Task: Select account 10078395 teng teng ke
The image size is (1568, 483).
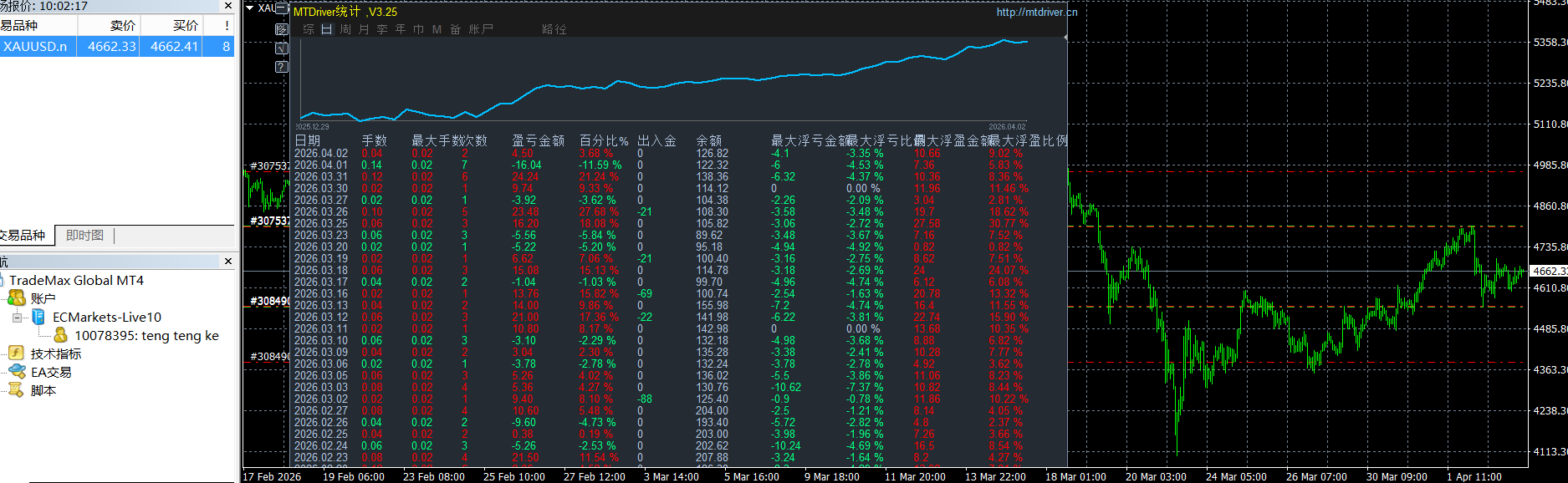Action: coord(146,336)
